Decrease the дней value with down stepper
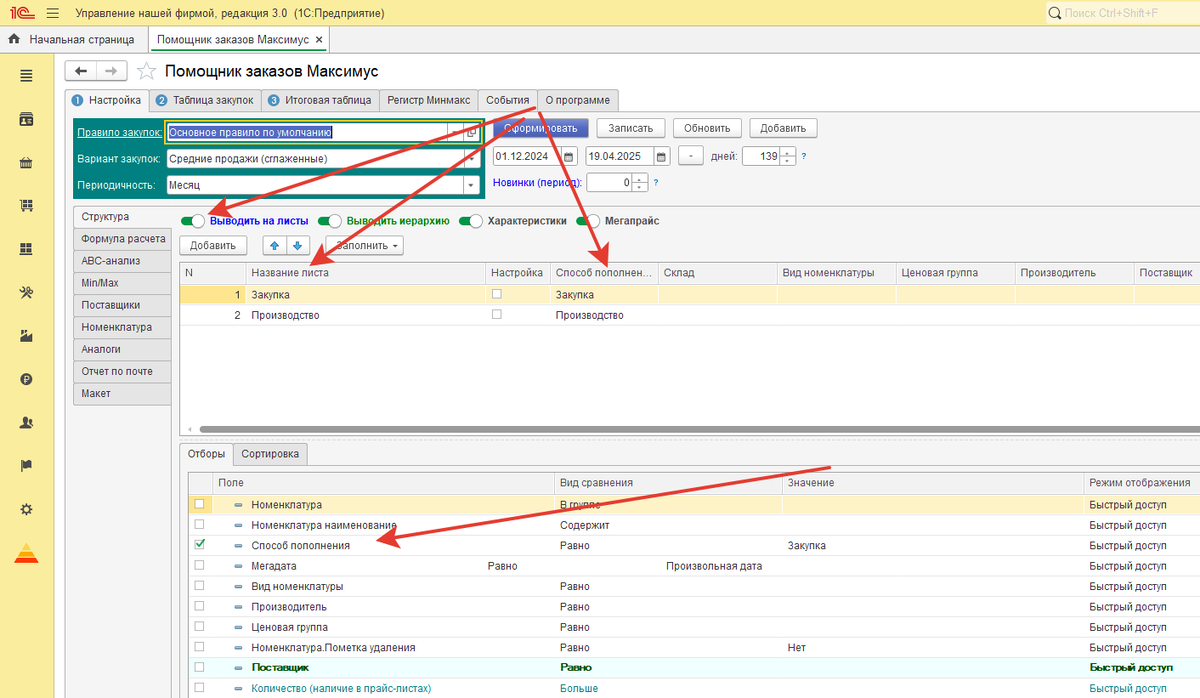 [788, 161]
